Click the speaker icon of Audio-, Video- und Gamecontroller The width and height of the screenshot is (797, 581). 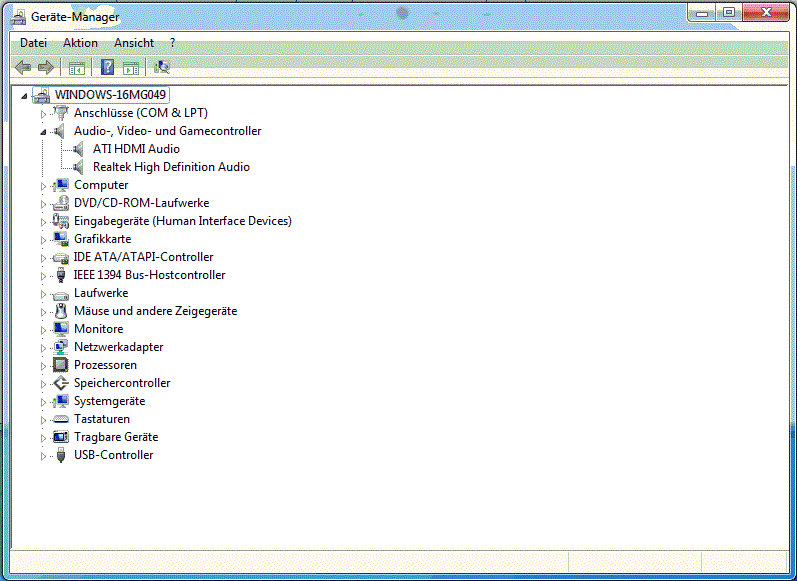60,131
